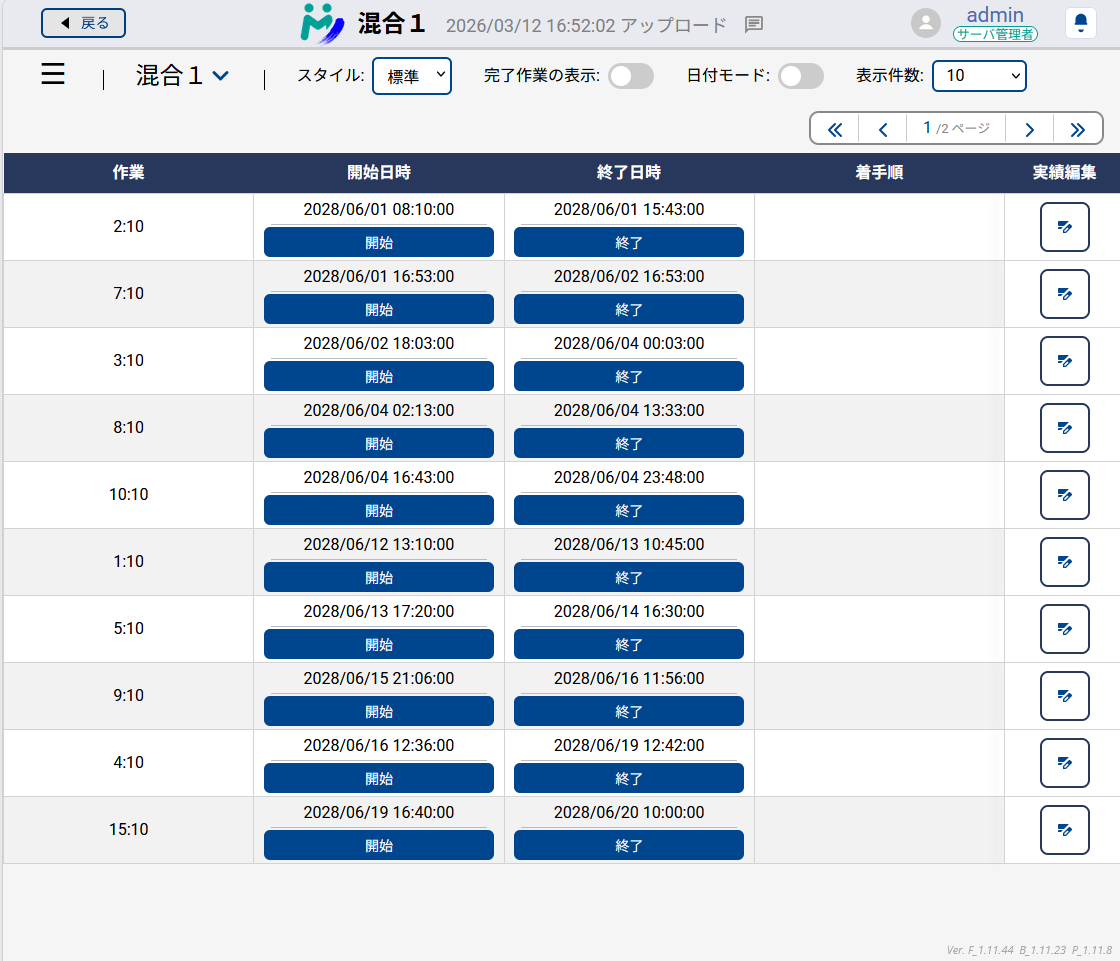Edit actuals for task 4:10
The width and height of the screenshot is (1120, 961).
point(1064,763)
